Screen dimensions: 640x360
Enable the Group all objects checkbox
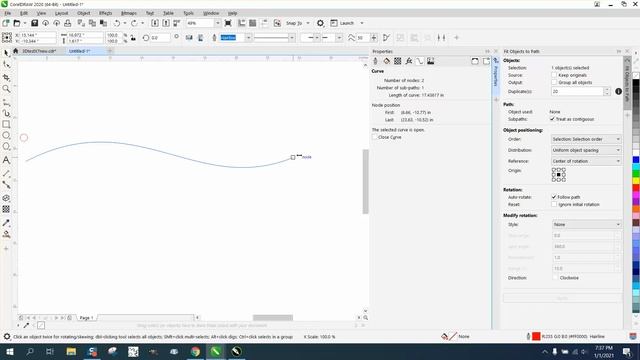pos(554,82)
